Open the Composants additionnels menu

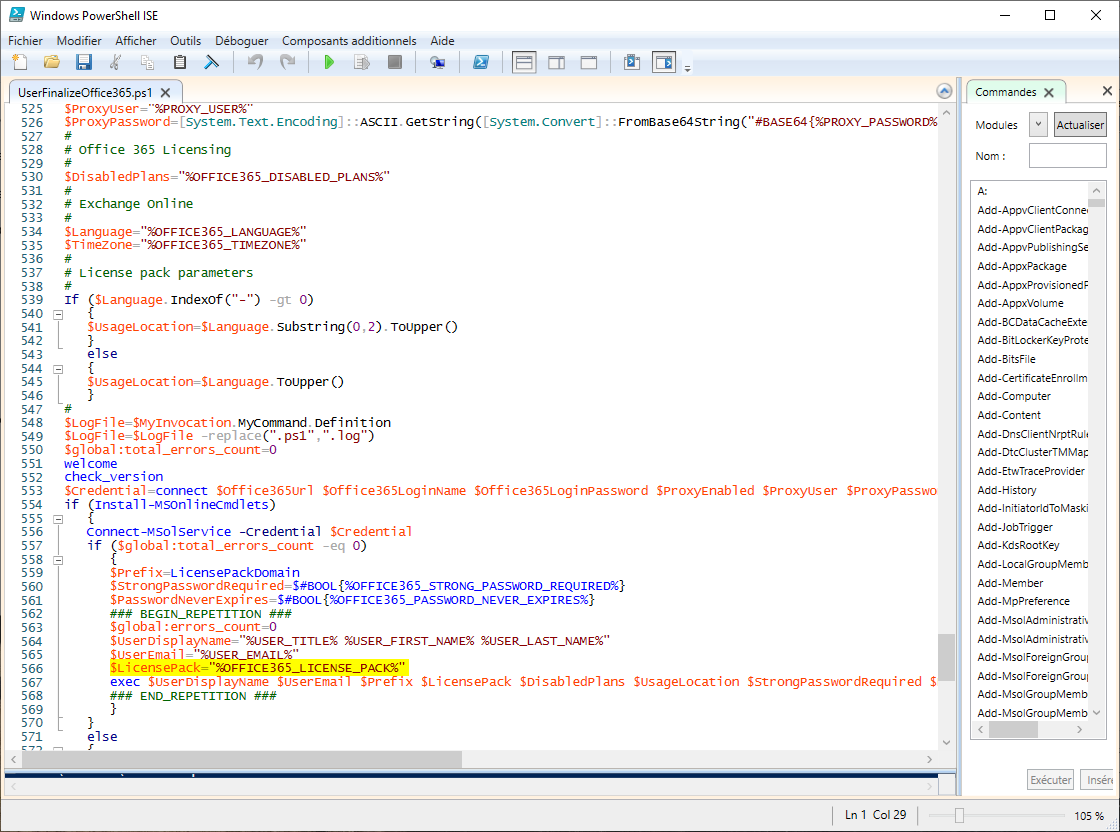(x=349, y=41)
